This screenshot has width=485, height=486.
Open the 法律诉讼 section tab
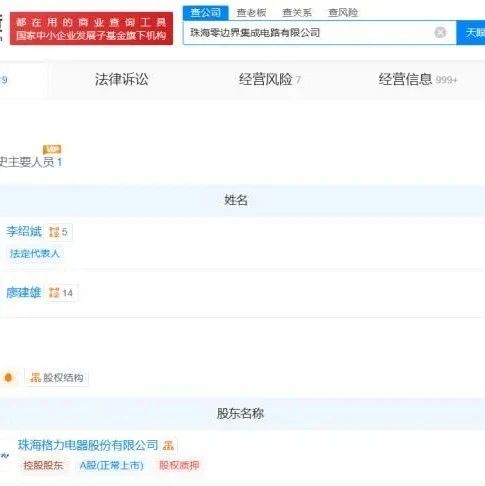coord(122,79)
